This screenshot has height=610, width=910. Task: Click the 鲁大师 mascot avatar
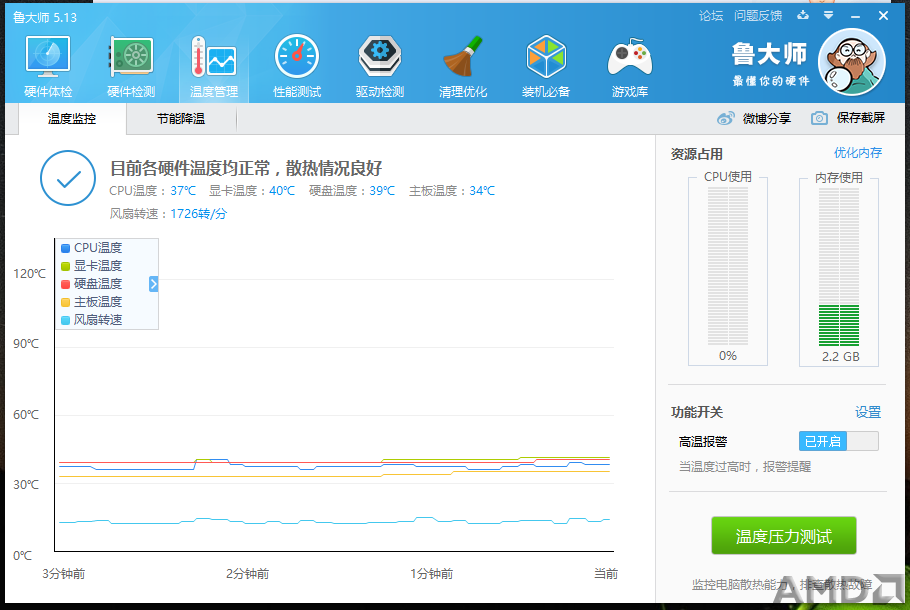pyautogui.click(x=851, y=62)
